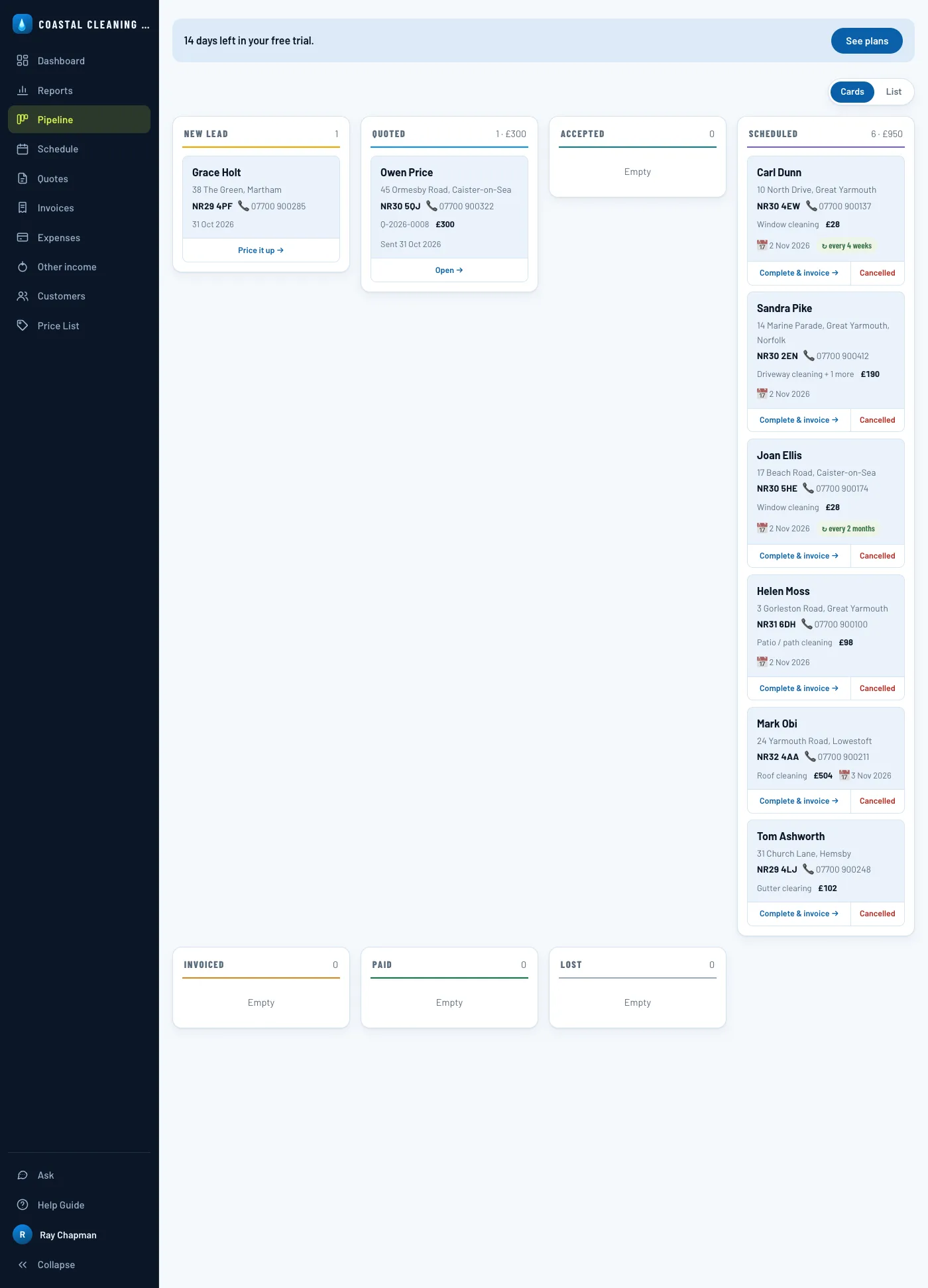Open Owen Price's quote

tap(449, 270)
